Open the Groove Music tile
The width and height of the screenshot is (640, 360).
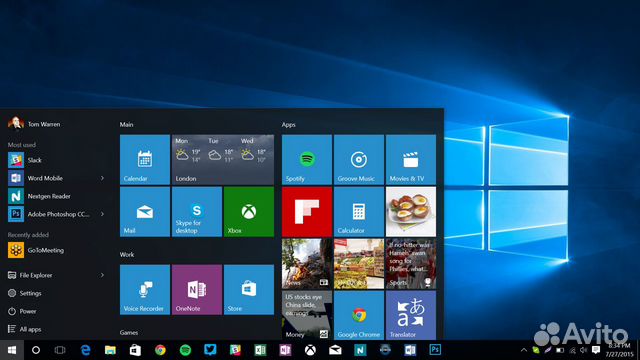coord(359,160)
